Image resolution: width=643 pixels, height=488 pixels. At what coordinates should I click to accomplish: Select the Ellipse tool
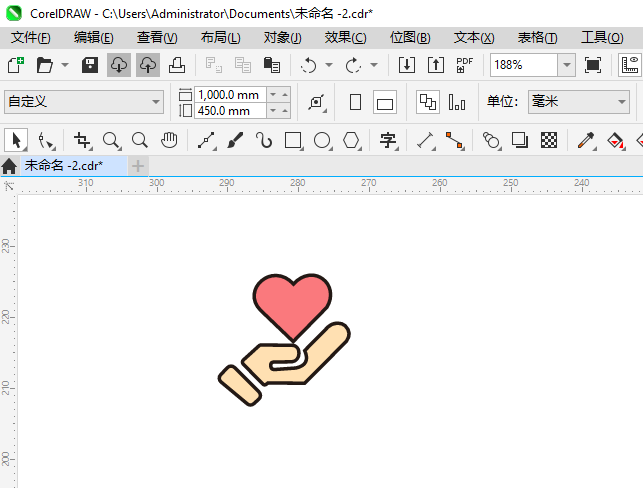(323, 140)
